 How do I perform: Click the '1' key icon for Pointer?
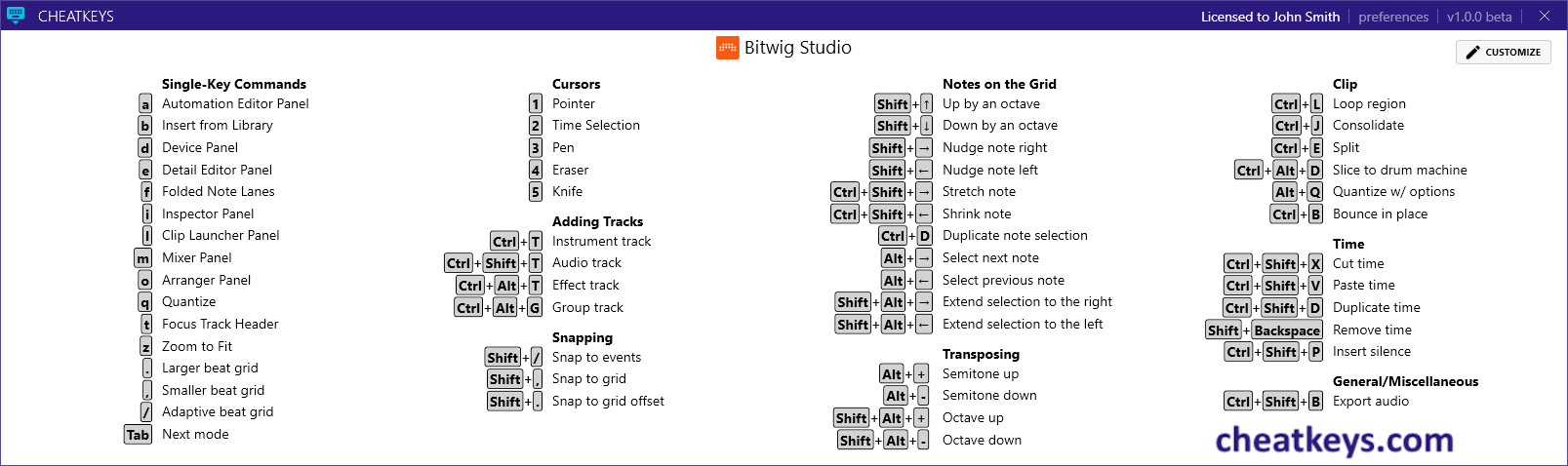coord(536,104)
